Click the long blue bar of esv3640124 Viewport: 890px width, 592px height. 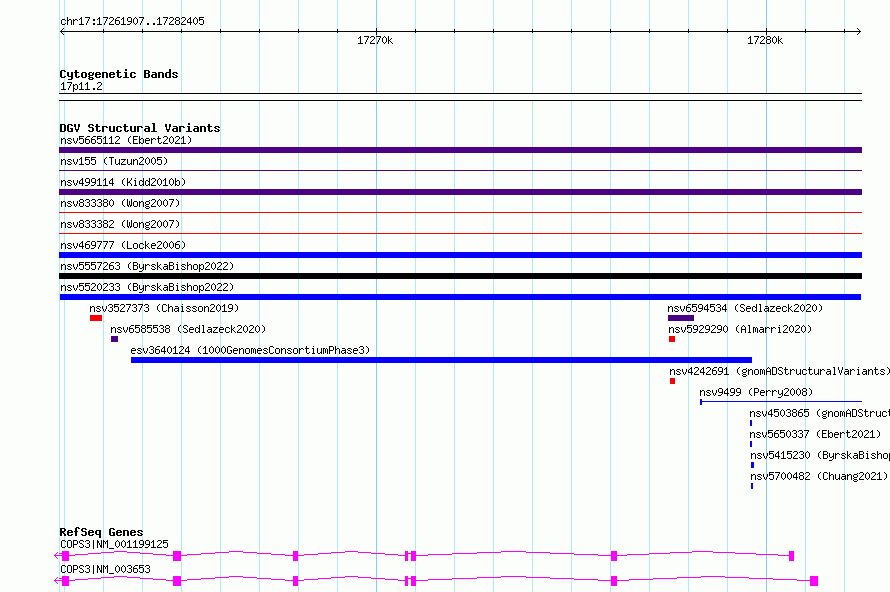(x=441, y=360)
